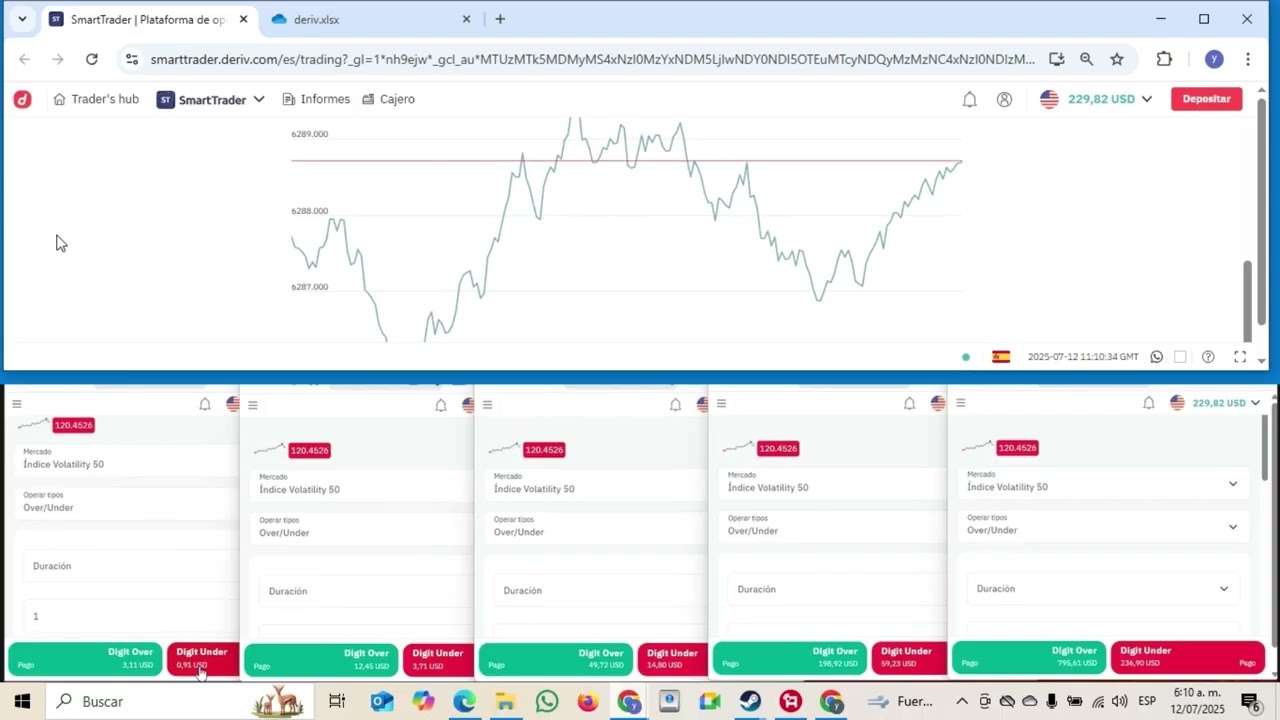Open hamburger menu in the 795,61 USD payout panel
This screenshot has width=1280, height=720.
[x=960, y=403]
